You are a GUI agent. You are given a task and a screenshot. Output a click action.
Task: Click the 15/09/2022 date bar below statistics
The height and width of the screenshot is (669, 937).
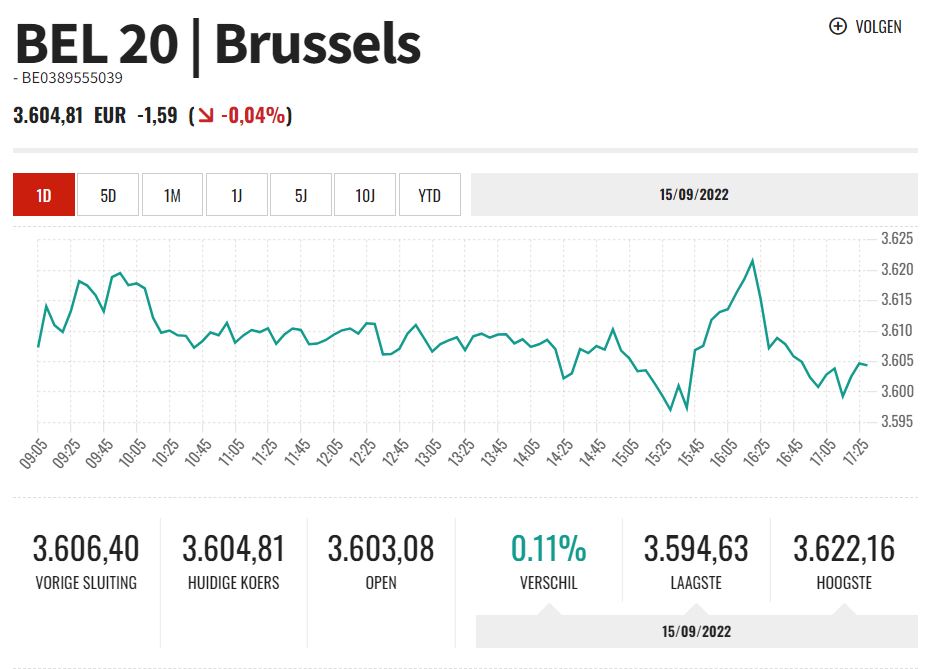pyautogui.click(x=696, y=631)
